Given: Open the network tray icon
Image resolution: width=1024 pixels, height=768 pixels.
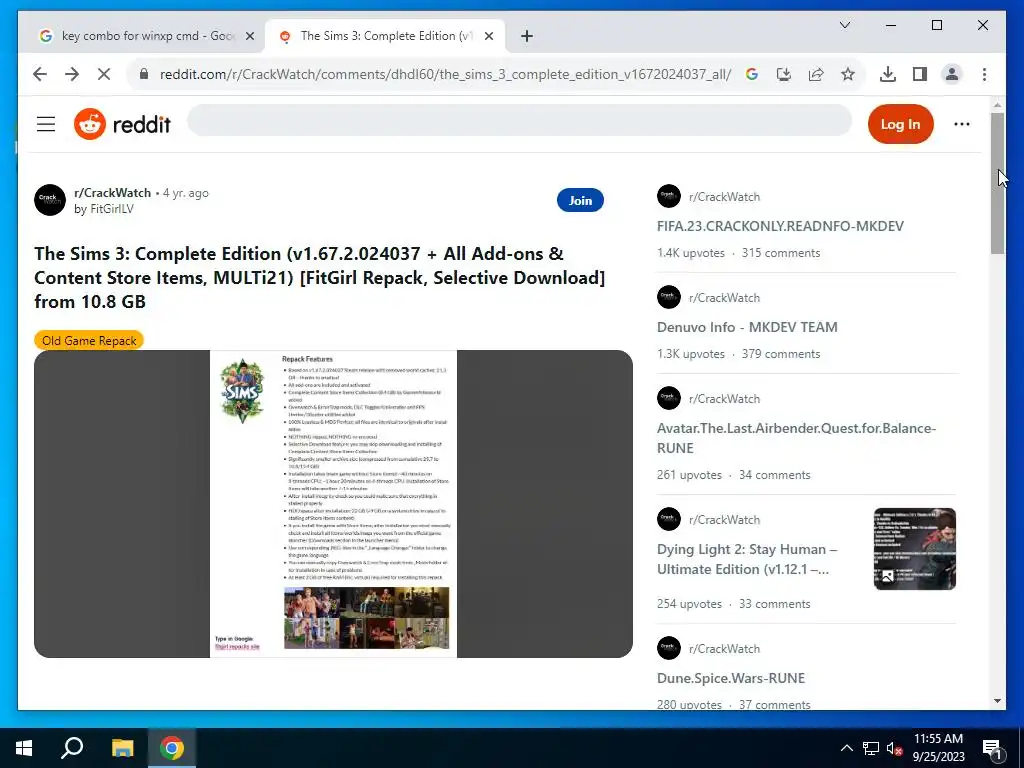Looking at the screenshot, I should [871, 748].
